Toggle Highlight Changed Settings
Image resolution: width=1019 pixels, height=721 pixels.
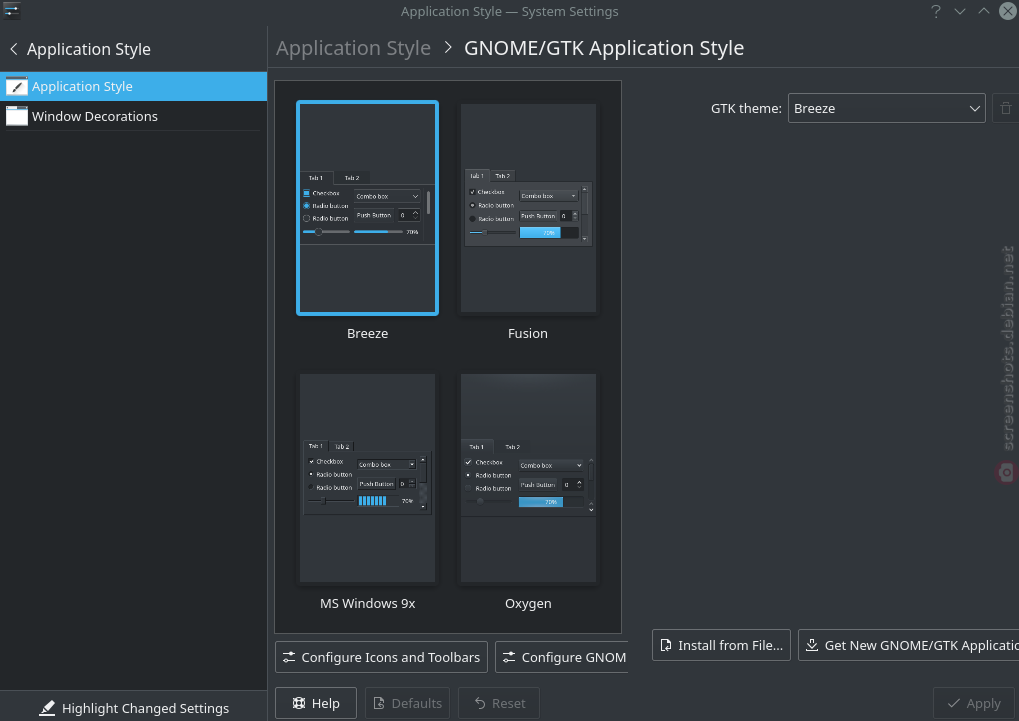(133, 707)
